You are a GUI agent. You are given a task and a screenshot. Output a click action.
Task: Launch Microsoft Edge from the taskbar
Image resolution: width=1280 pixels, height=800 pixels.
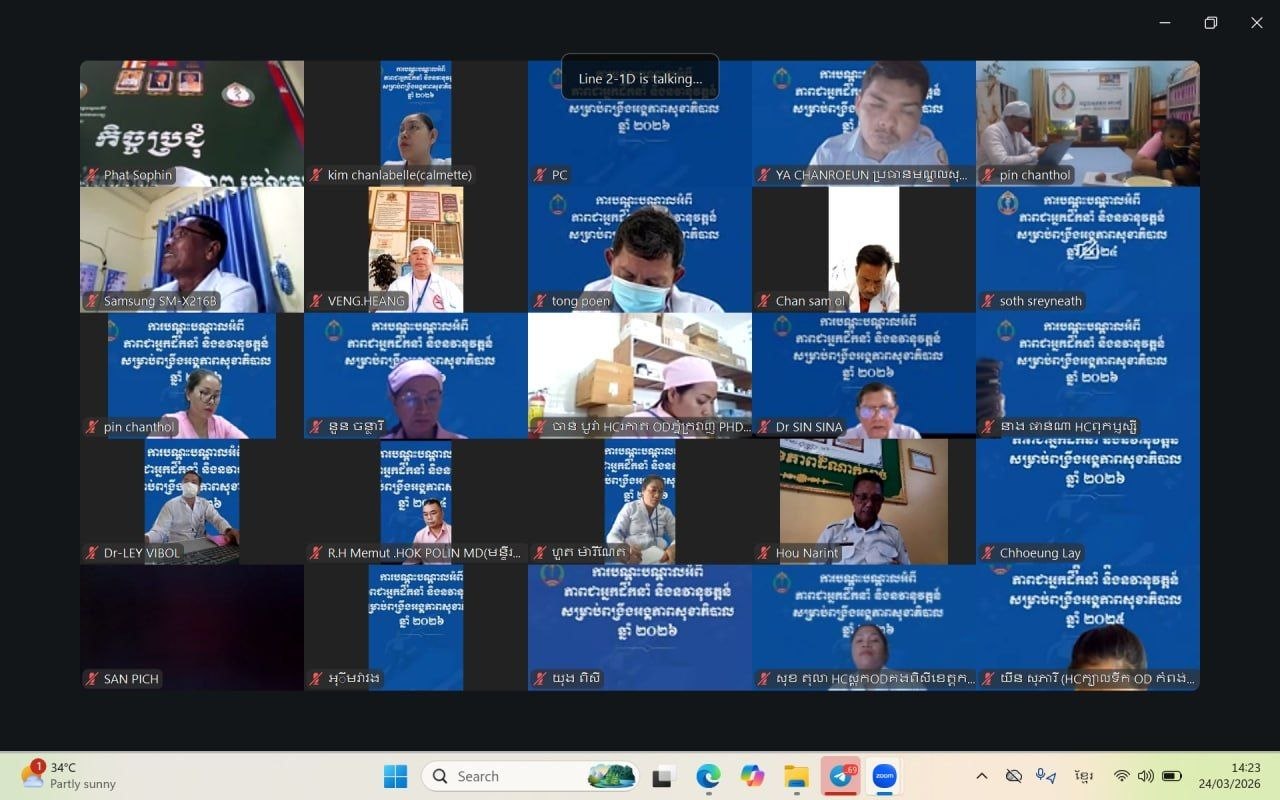pos(708,776)
